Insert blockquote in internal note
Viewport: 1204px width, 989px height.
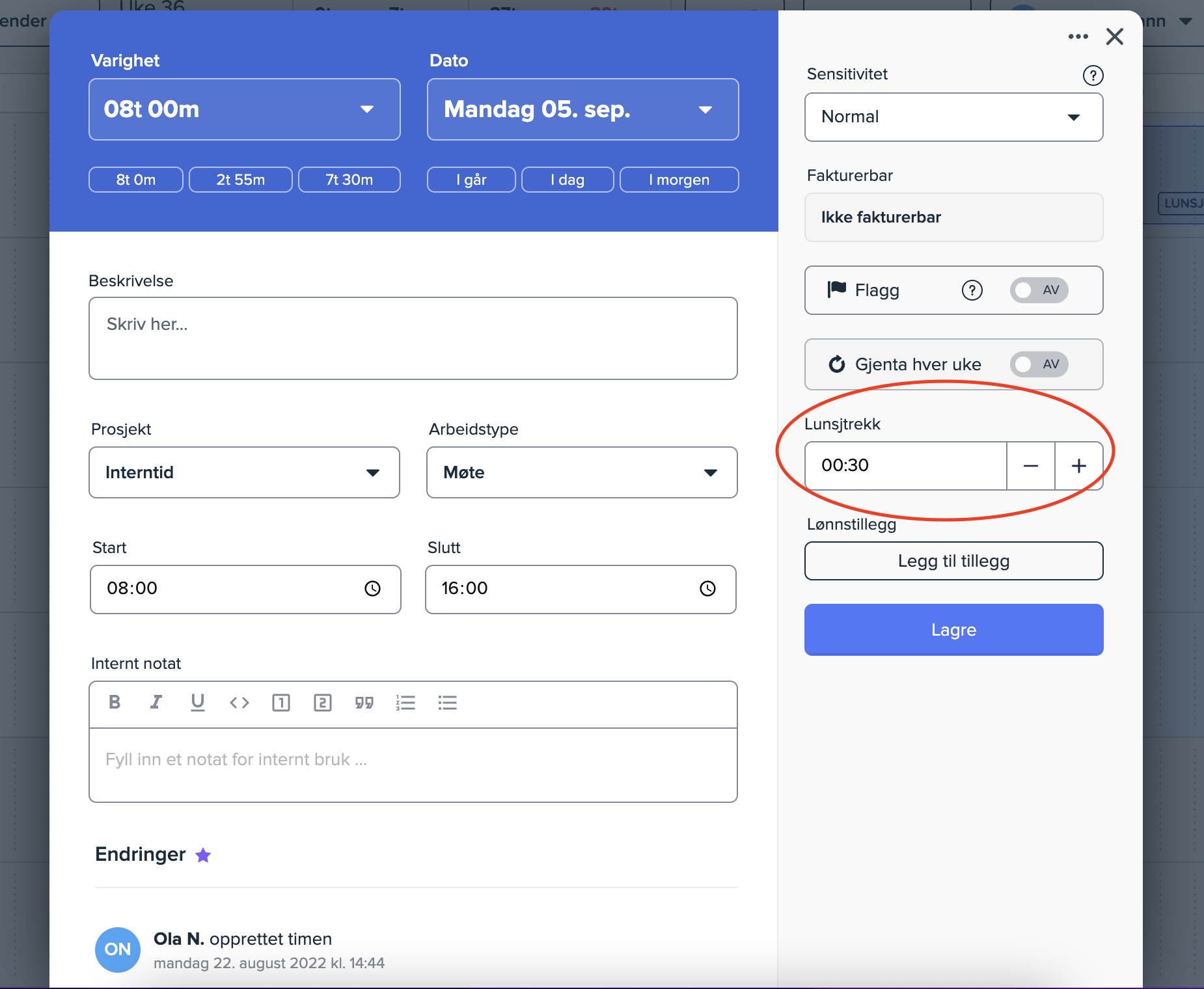click(x=364, y=703)
